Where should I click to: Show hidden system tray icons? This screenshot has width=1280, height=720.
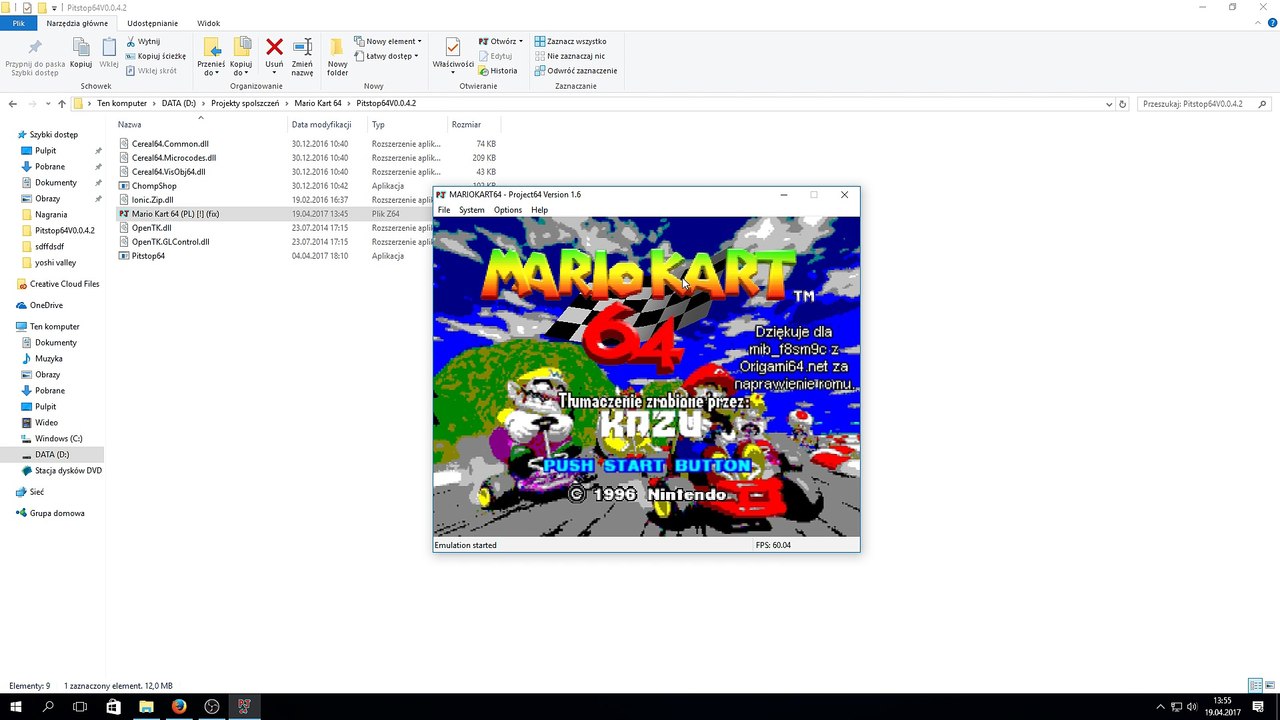pyautogui.click(x=1158, y=706)
